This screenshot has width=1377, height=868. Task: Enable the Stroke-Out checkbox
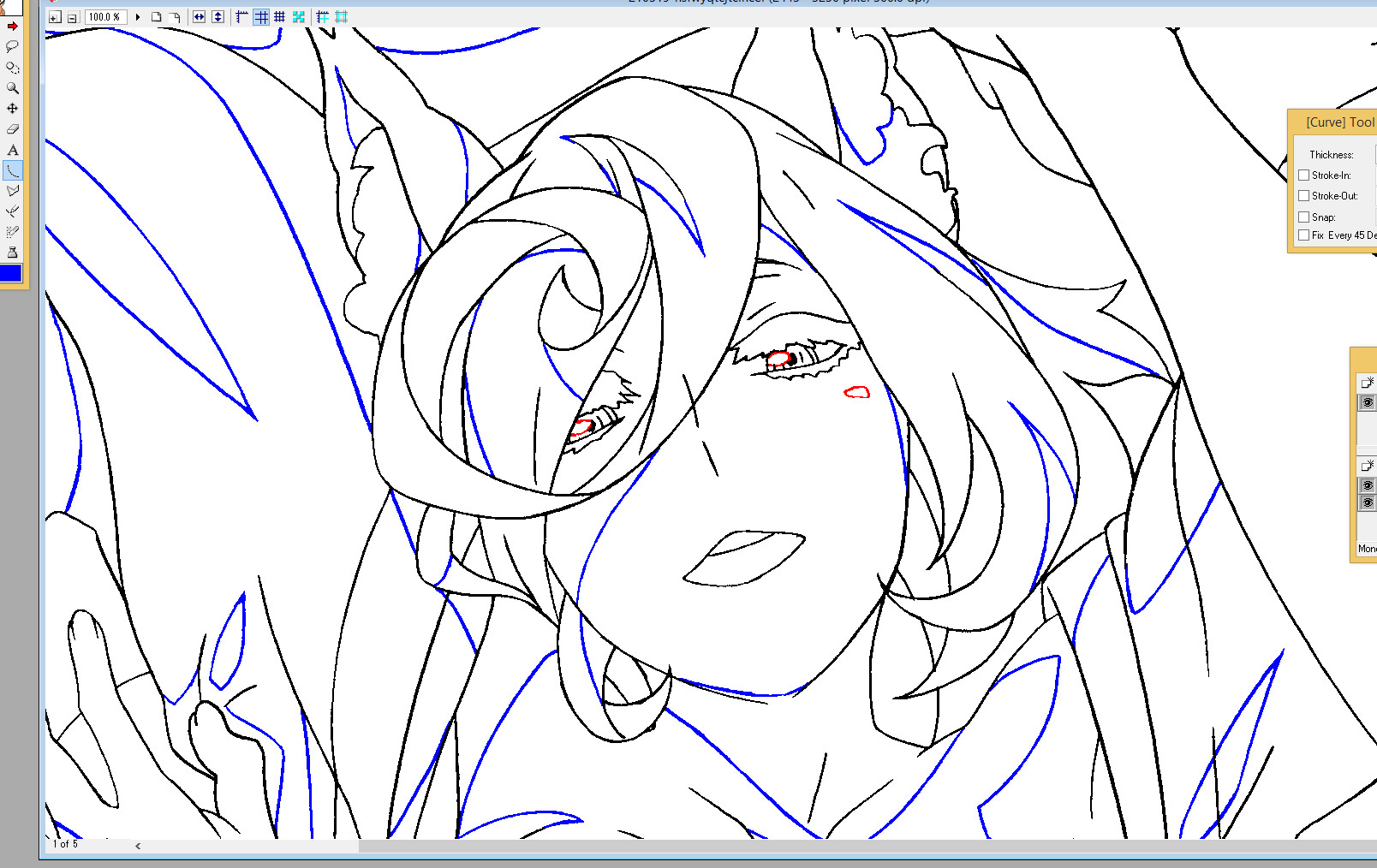pos(1304,195)
